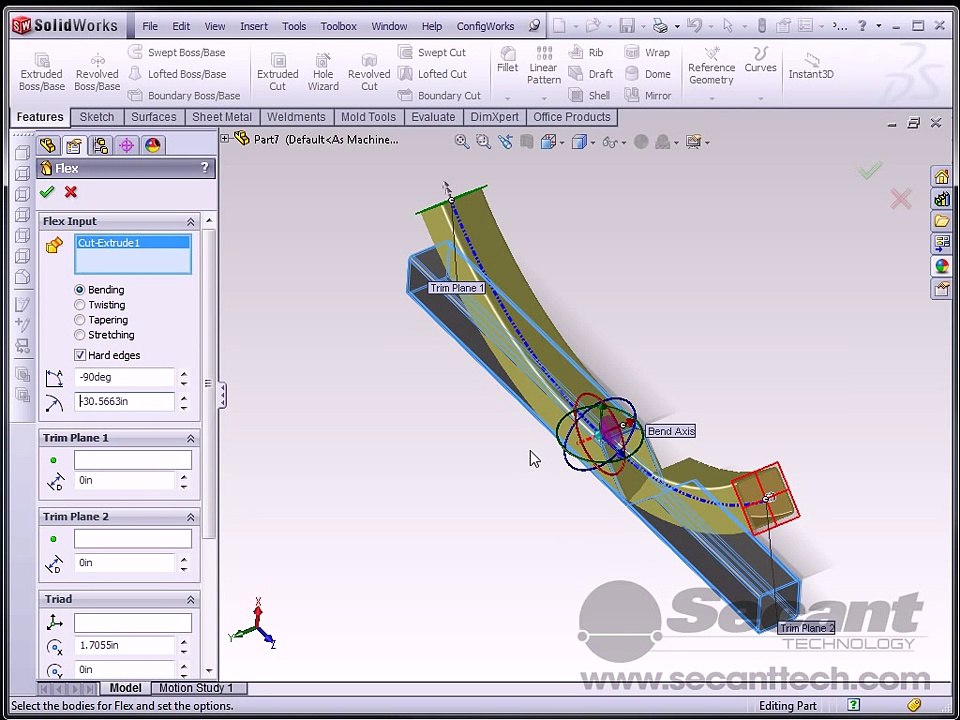The width and height of the screenshot is (960, 720).
Task: Select the Dome tool
Action: 648,74
